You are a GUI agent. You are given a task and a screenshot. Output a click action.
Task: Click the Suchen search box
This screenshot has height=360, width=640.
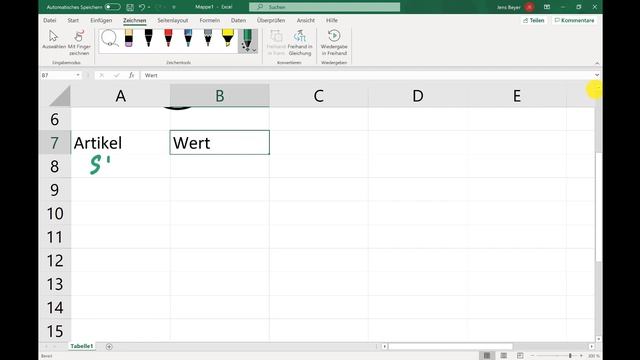pyautogui.click(x=324, y=7)
